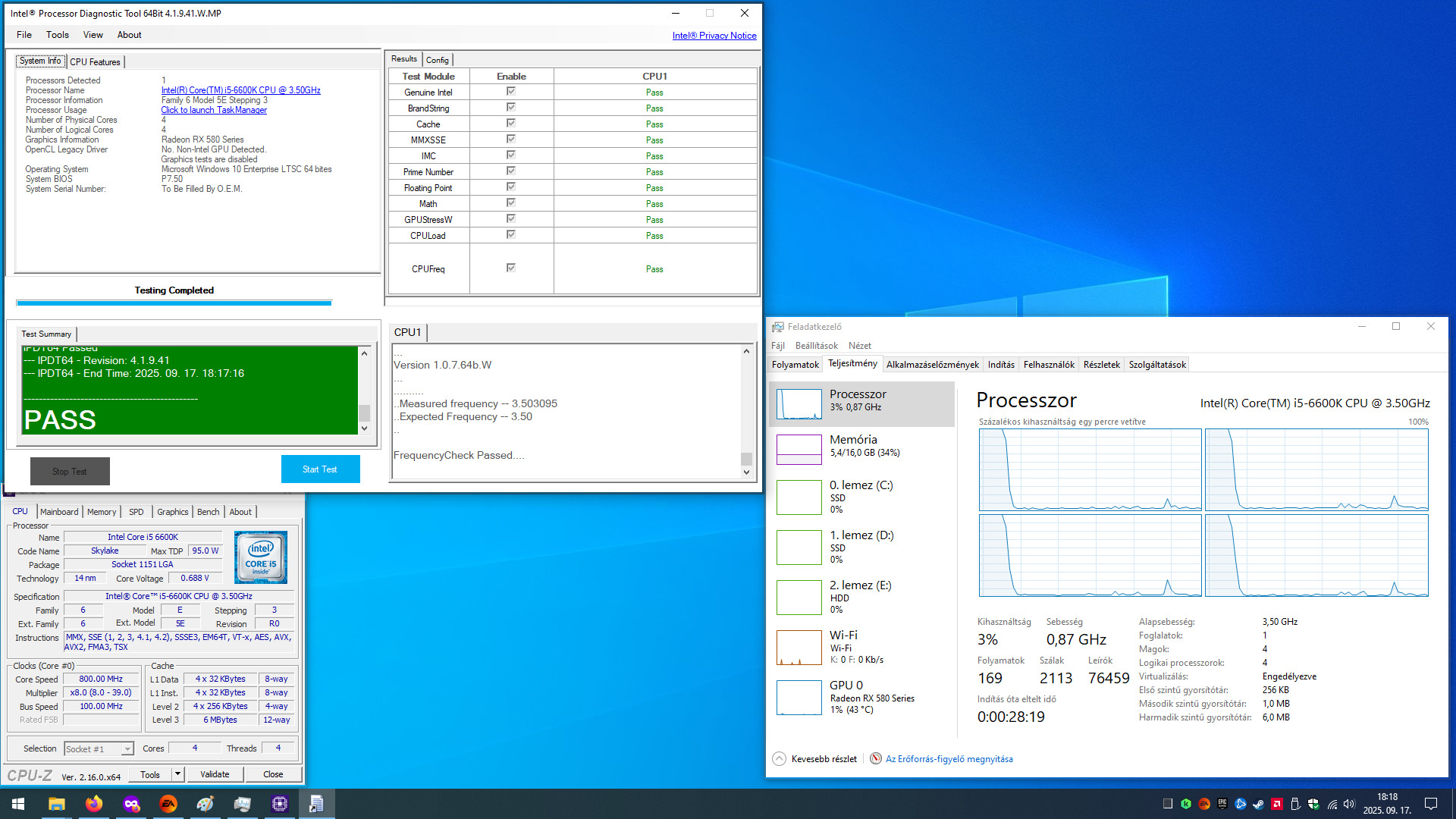Click the Steam tray icon
Image resolution: width=1456 pixels, height=819 pixels.
[x=1258, y=804]
